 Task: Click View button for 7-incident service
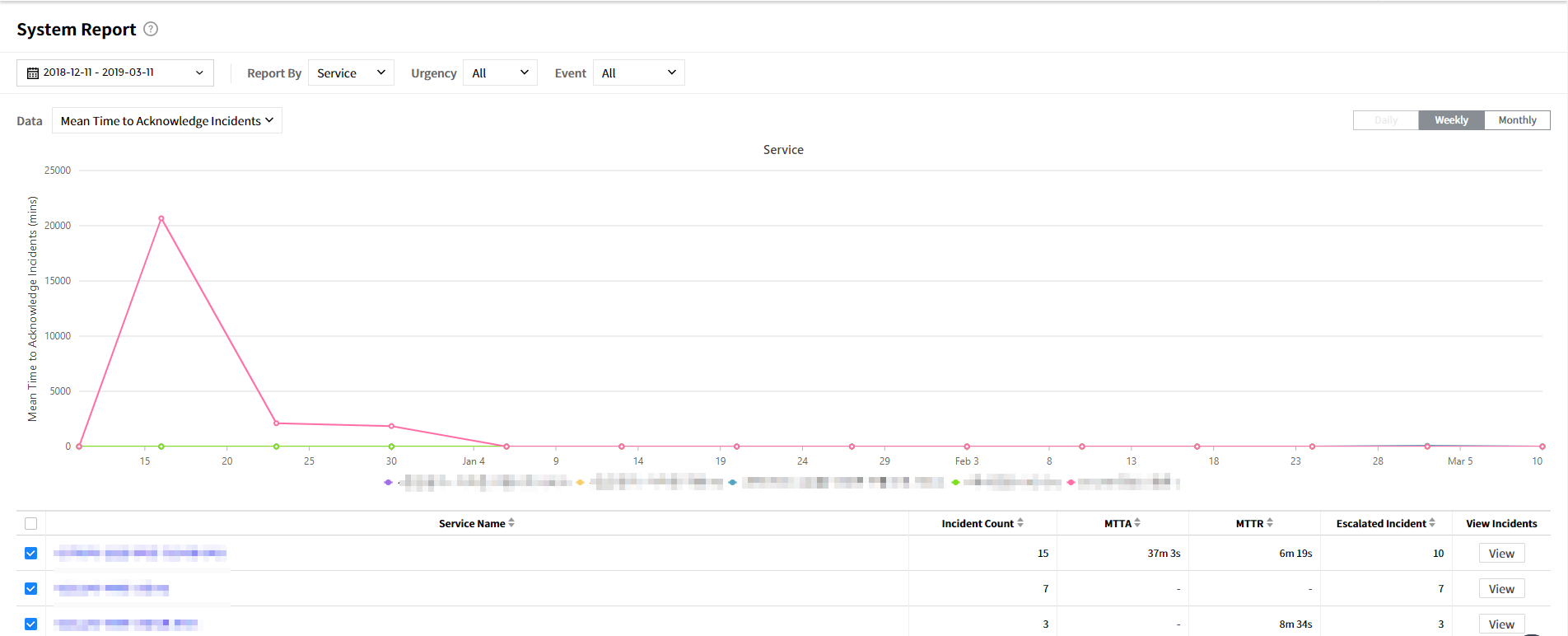click(x=1501, y=589)
